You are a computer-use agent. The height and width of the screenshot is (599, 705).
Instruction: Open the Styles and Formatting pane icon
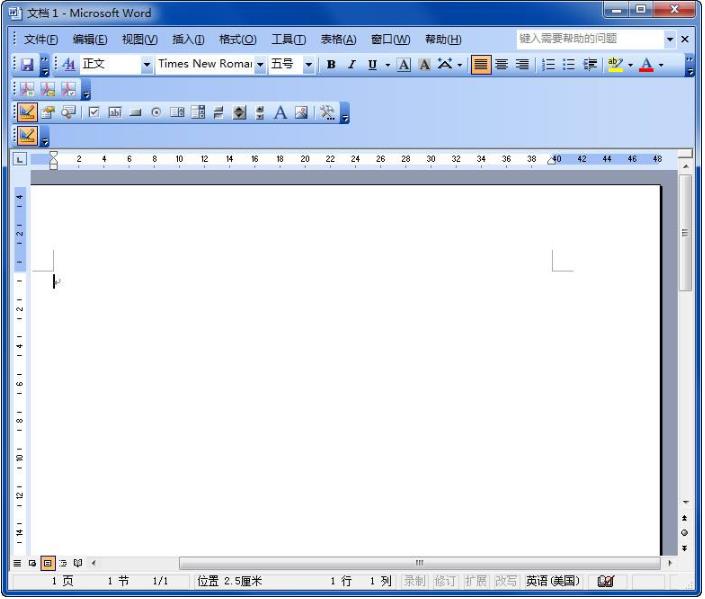[69, 65]
